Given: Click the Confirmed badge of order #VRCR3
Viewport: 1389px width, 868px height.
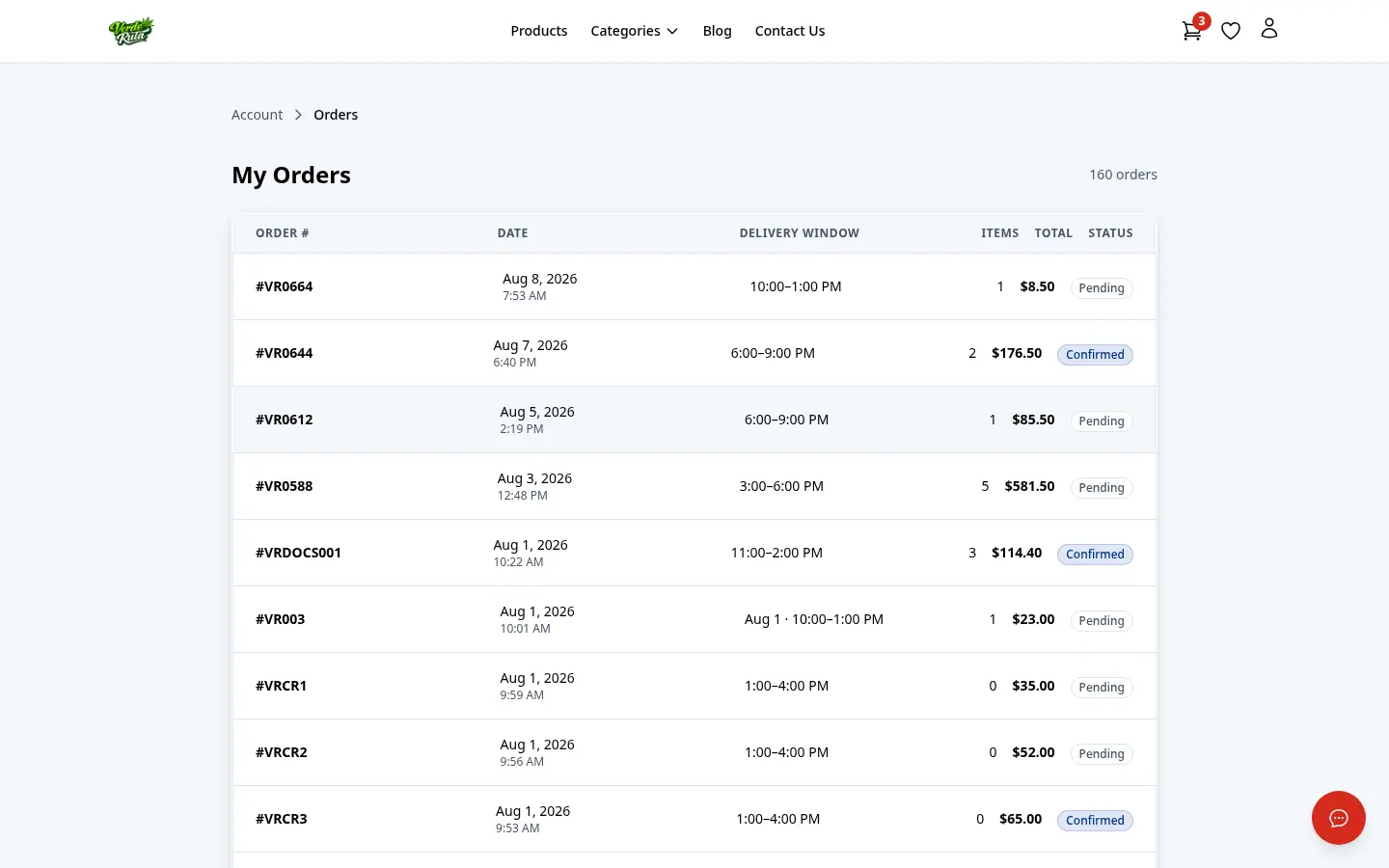Looking at the screenshot, I should (x=1095, y=820).
